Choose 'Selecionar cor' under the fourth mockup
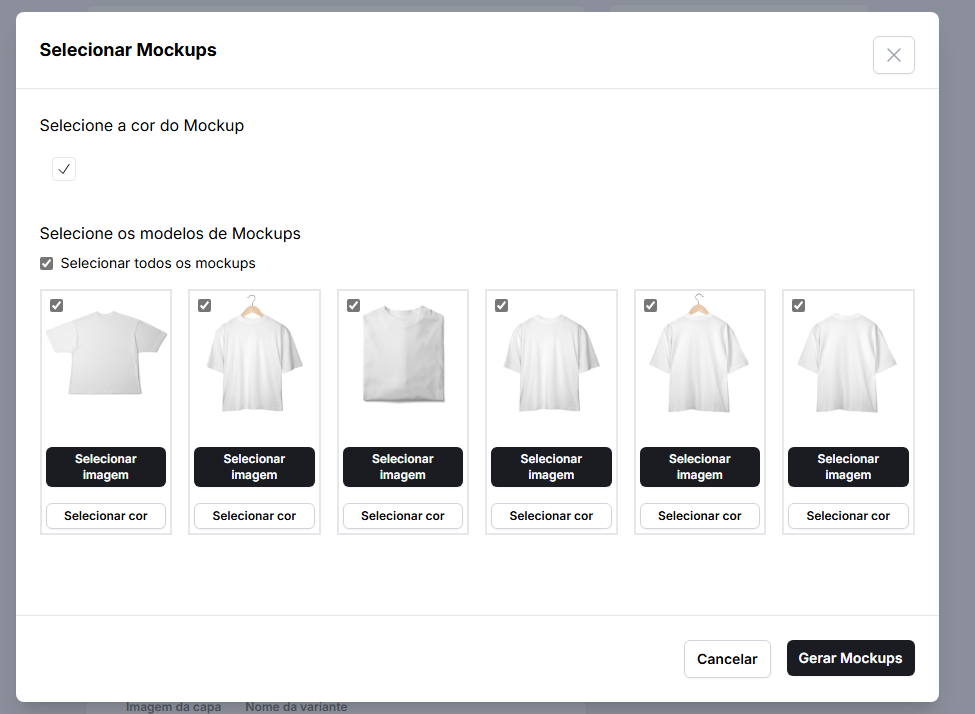This screenshot has height=714, width=975. click(551, 516)
